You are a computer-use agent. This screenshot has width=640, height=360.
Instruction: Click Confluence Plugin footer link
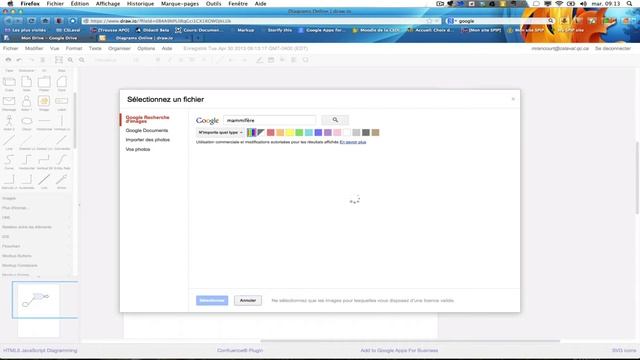pyautogui.click(x=240, y=350)
